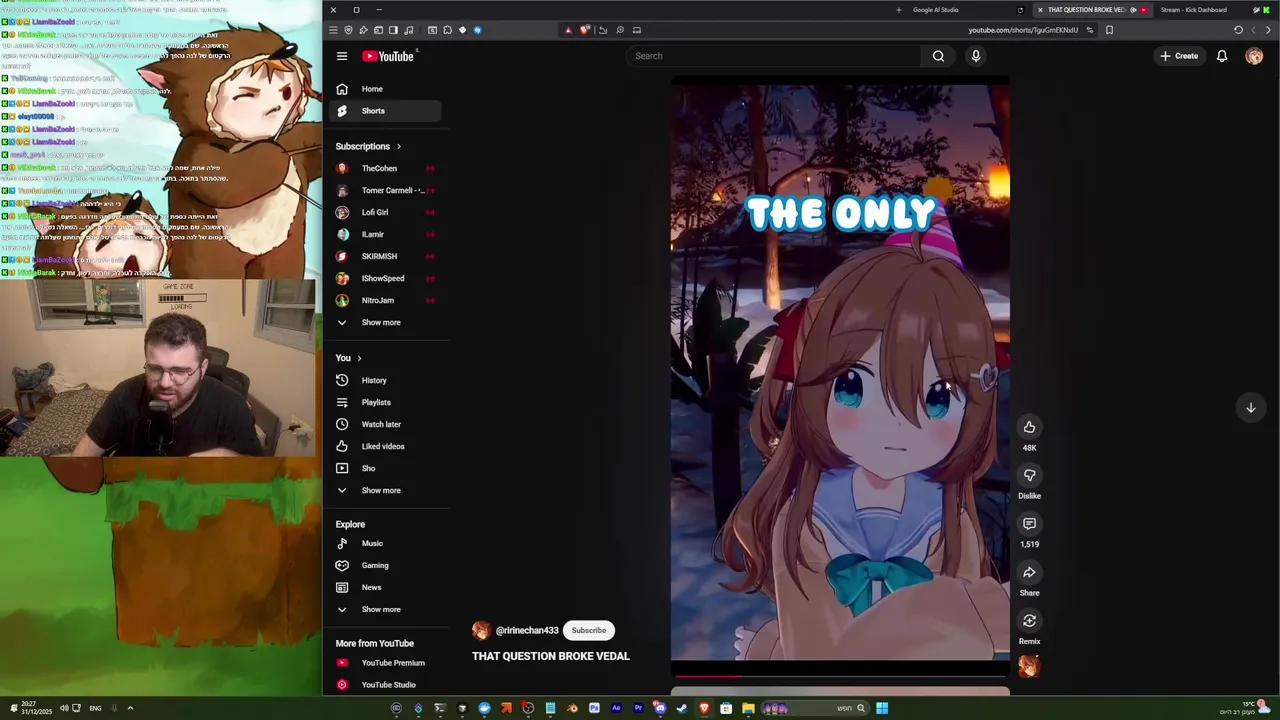
Task: Click the taskbar volume speaker icon
Action: pyautogui.click(x=63, y=708)
